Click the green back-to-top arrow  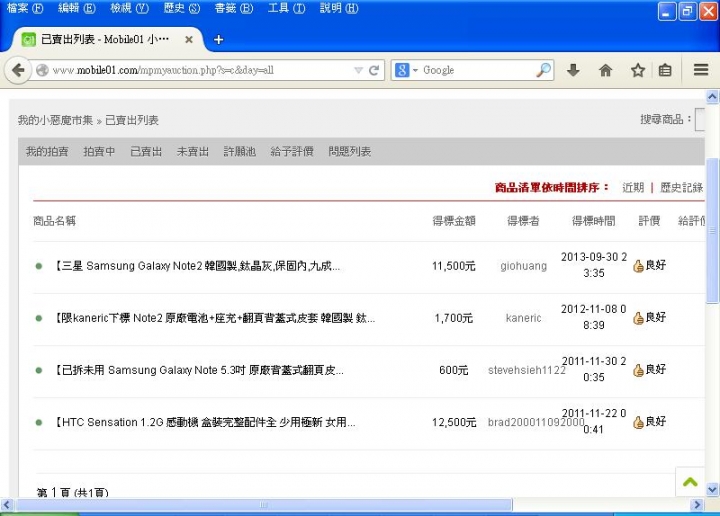(690, 482)
